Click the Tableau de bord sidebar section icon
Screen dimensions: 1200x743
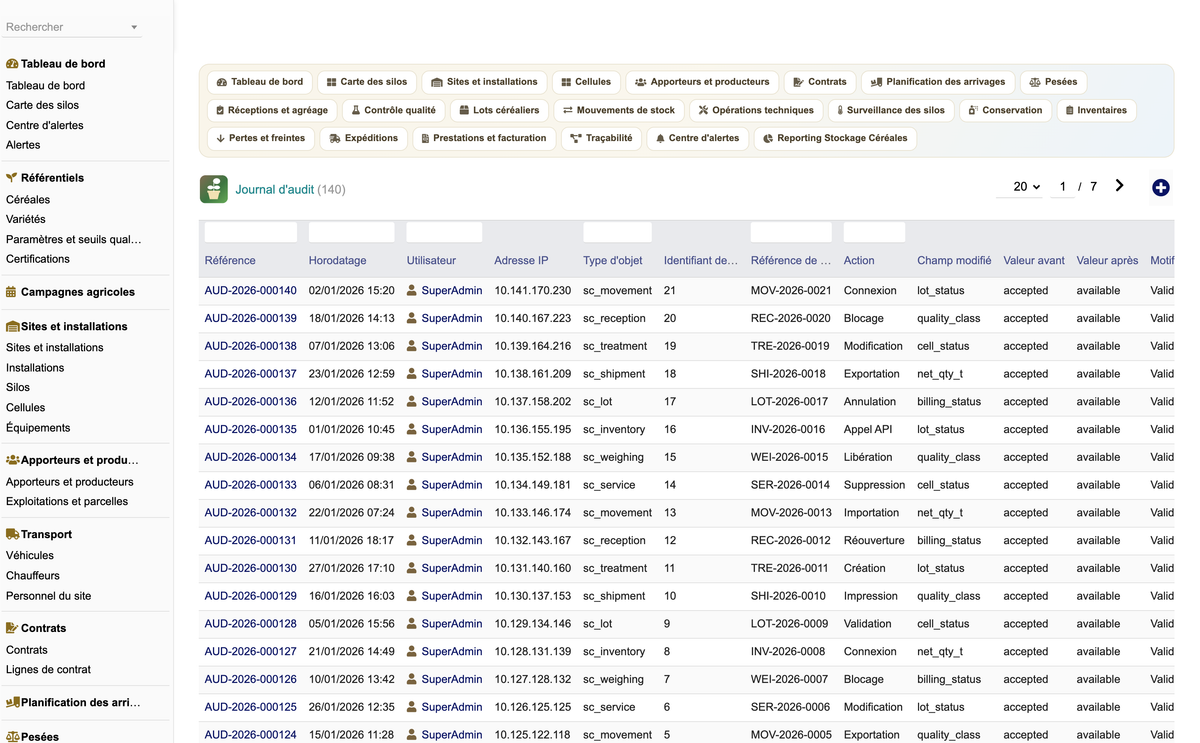click(12, 63)
